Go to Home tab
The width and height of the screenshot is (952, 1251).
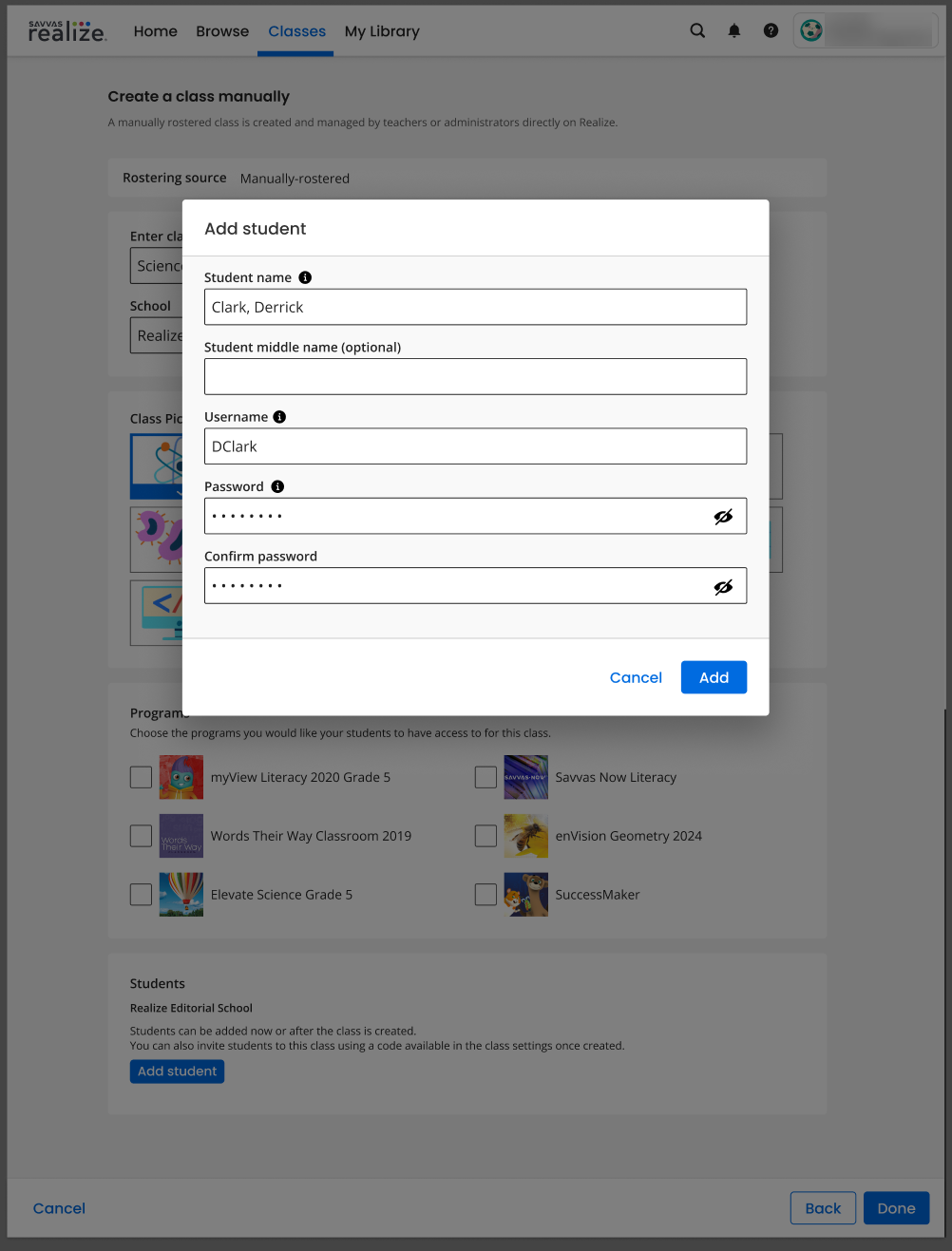pyautogui.click(x=156, y=31)
